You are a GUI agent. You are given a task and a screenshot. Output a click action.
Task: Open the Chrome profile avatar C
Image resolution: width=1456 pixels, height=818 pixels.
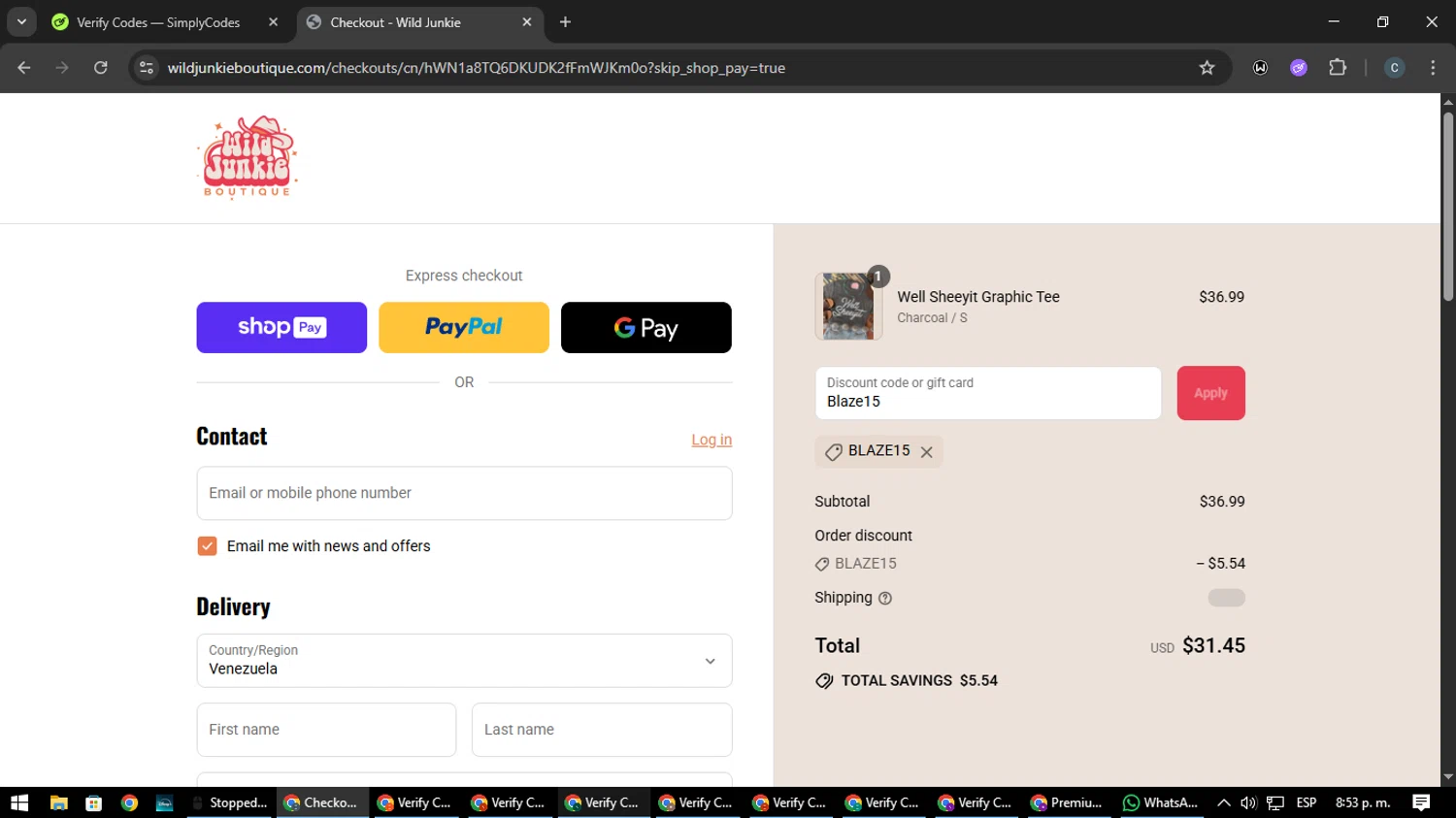tap(1394, 68)
